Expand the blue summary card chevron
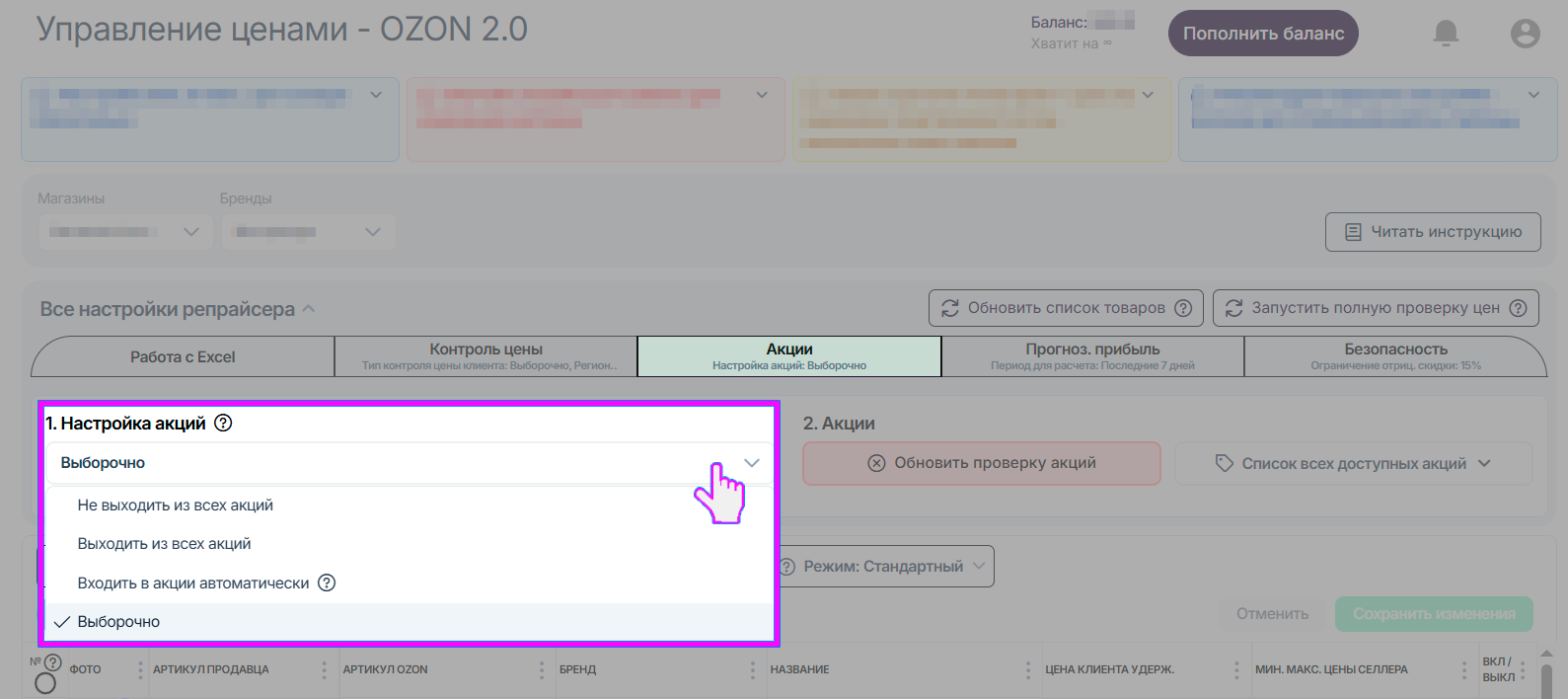Screen dimensions: 1568x699 376,95
